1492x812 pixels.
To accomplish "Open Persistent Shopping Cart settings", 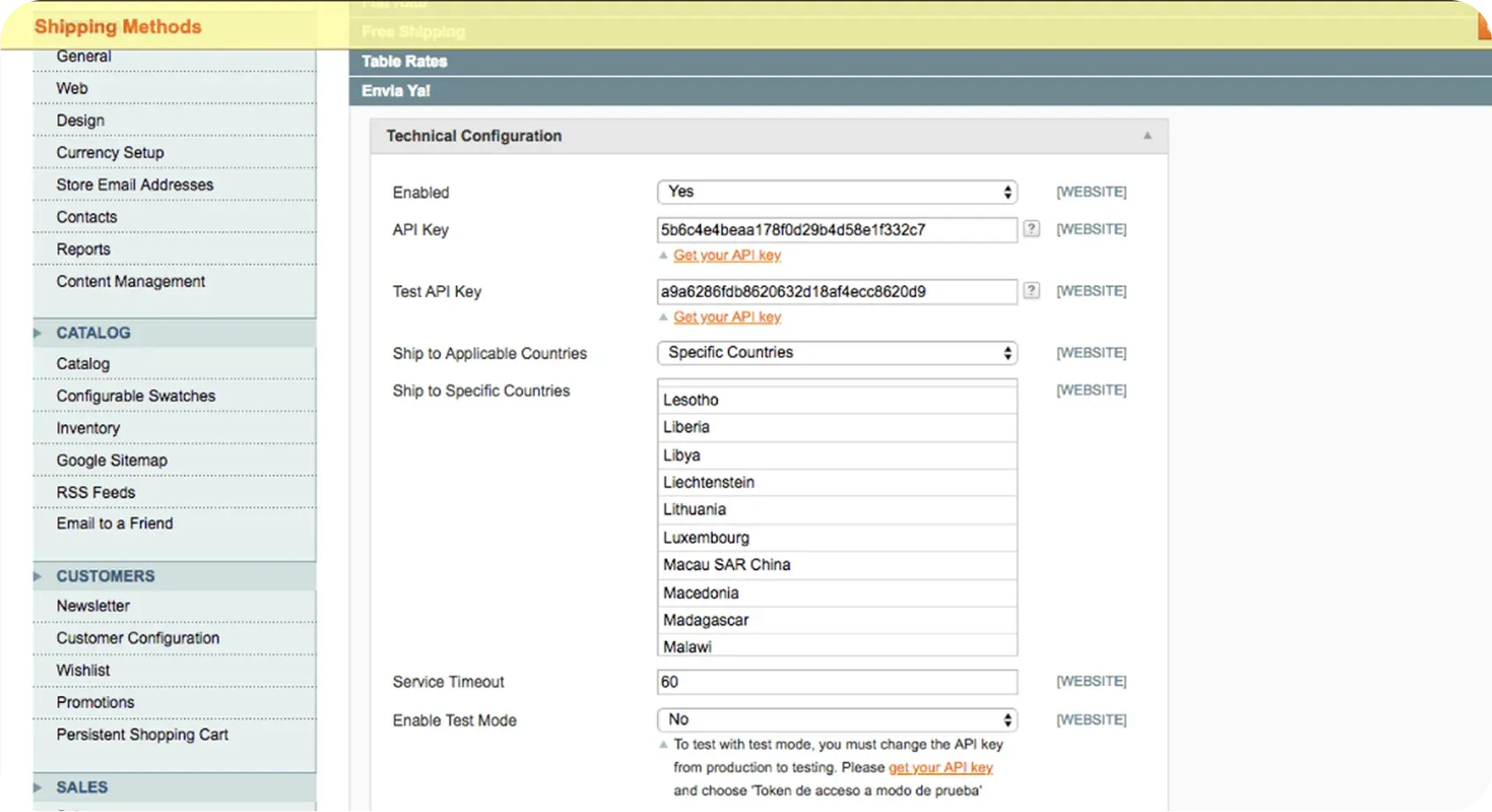I will click(x=142, y=735).
